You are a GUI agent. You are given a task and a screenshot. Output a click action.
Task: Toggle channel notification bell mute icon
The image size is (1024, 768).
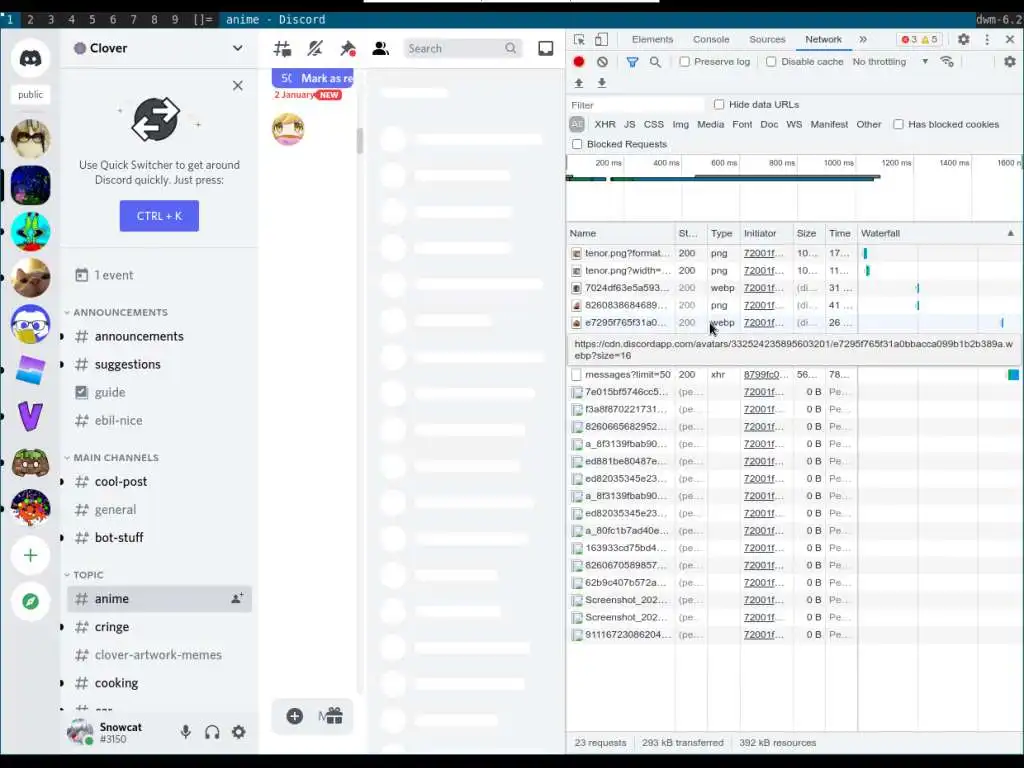(315, 48)
